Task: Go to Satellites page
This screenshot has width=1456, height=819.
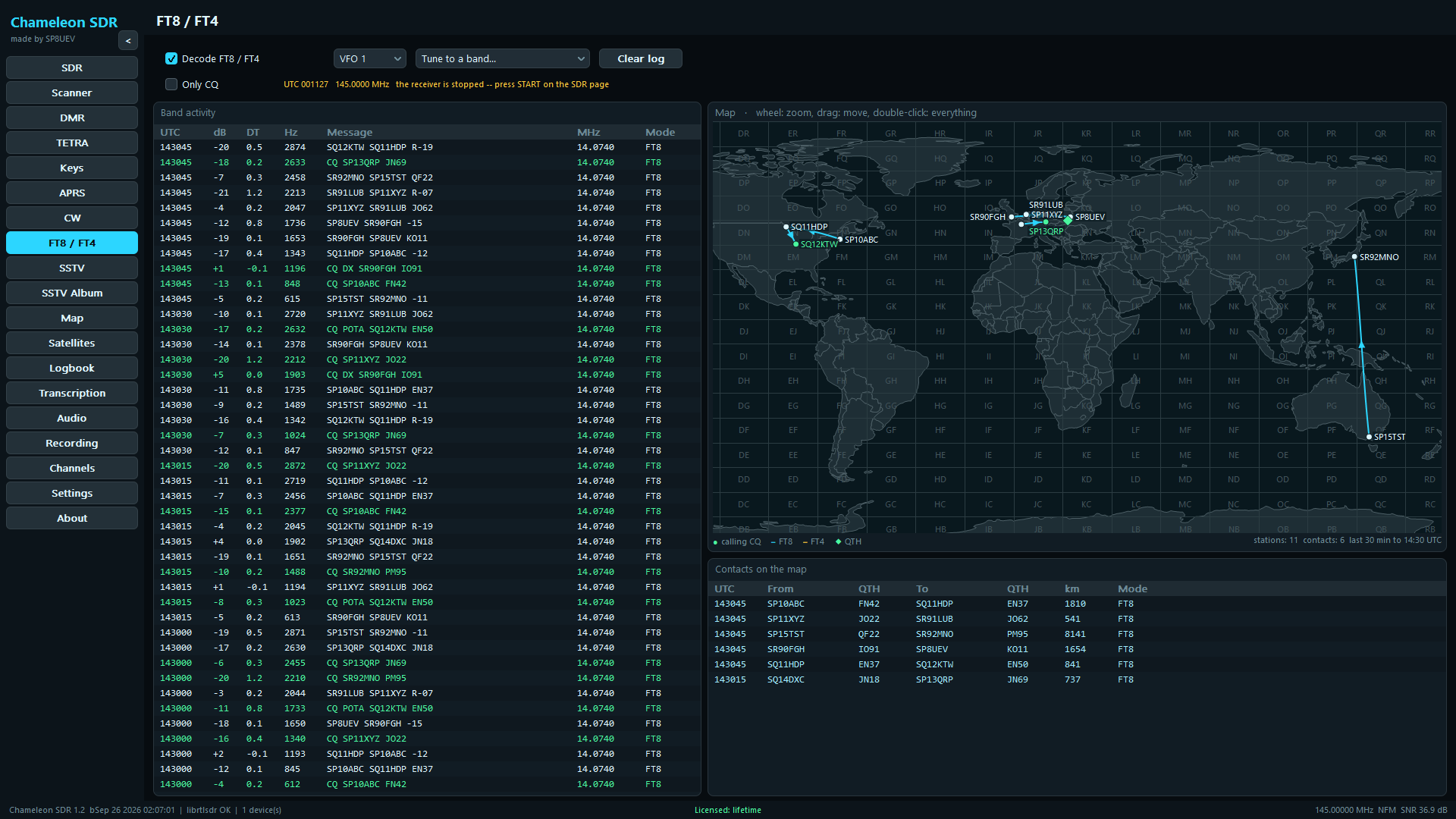Action: tap(72, 343)
